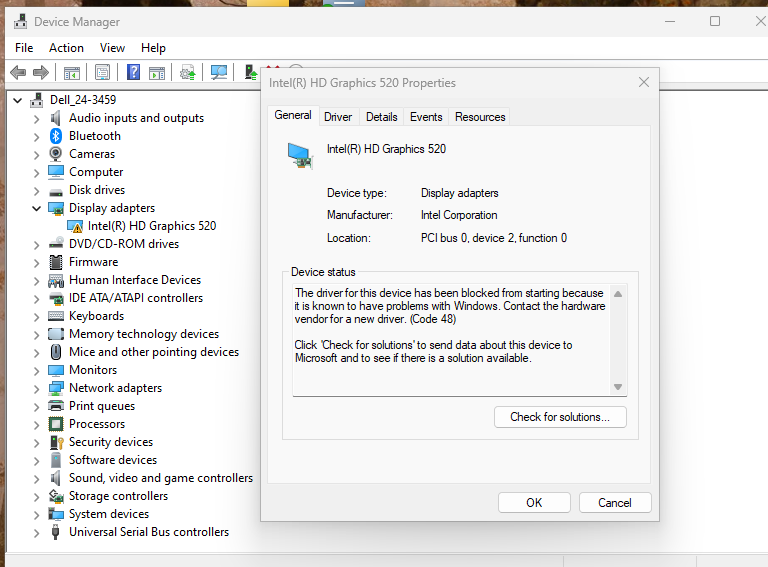Image resolution: width=768 pixels, height=567 pixels.
Task: Click the Security devices key icon
Action: 57,442
